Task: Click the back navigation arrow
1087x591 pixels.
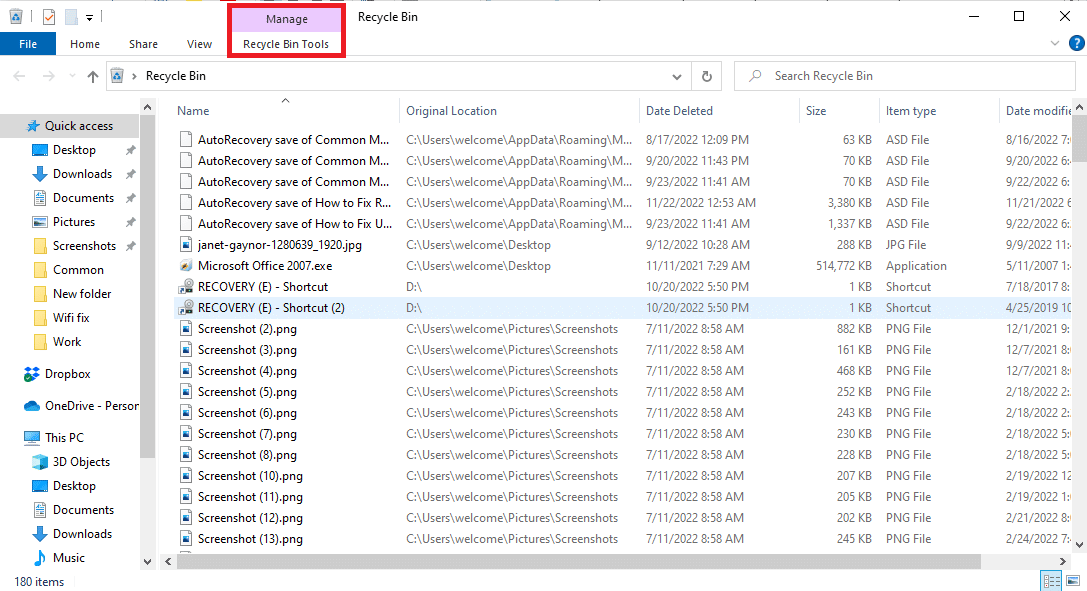Action: coord(18,75)
